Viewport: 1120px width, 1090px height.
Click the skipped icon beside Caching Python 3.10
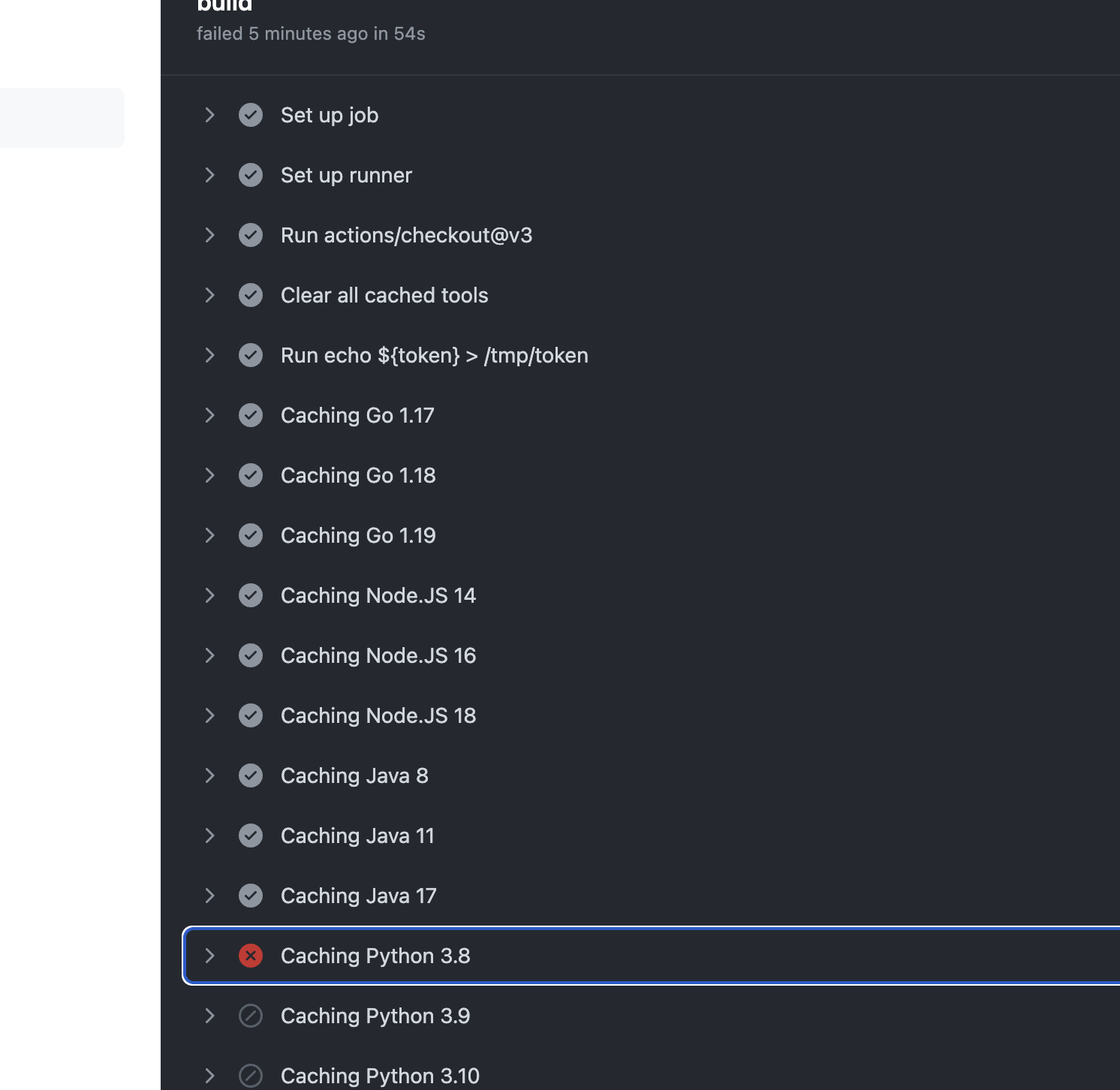coord(251,1075)
